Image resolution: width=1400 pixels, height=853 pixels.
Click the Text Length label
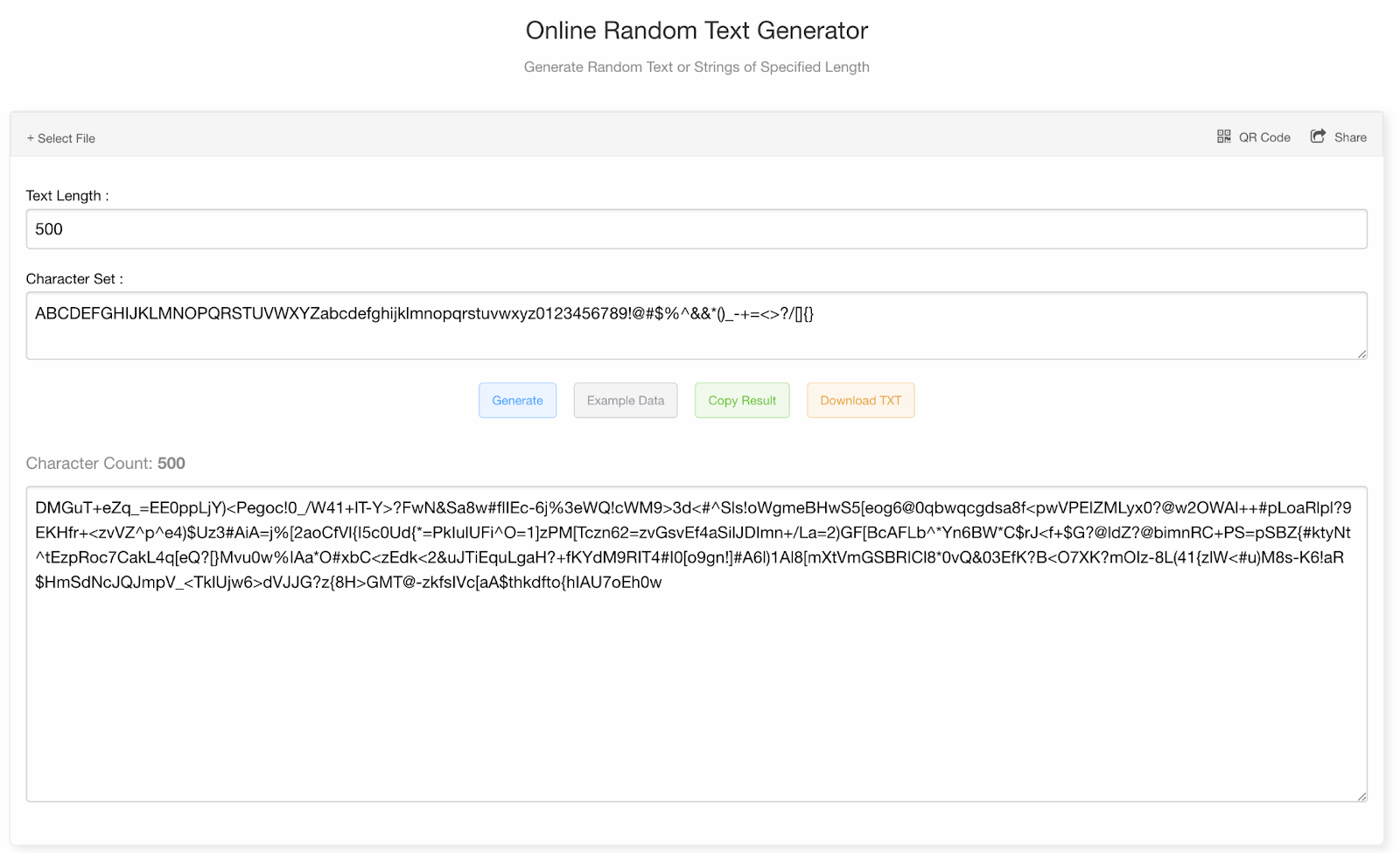click(67, 195)
